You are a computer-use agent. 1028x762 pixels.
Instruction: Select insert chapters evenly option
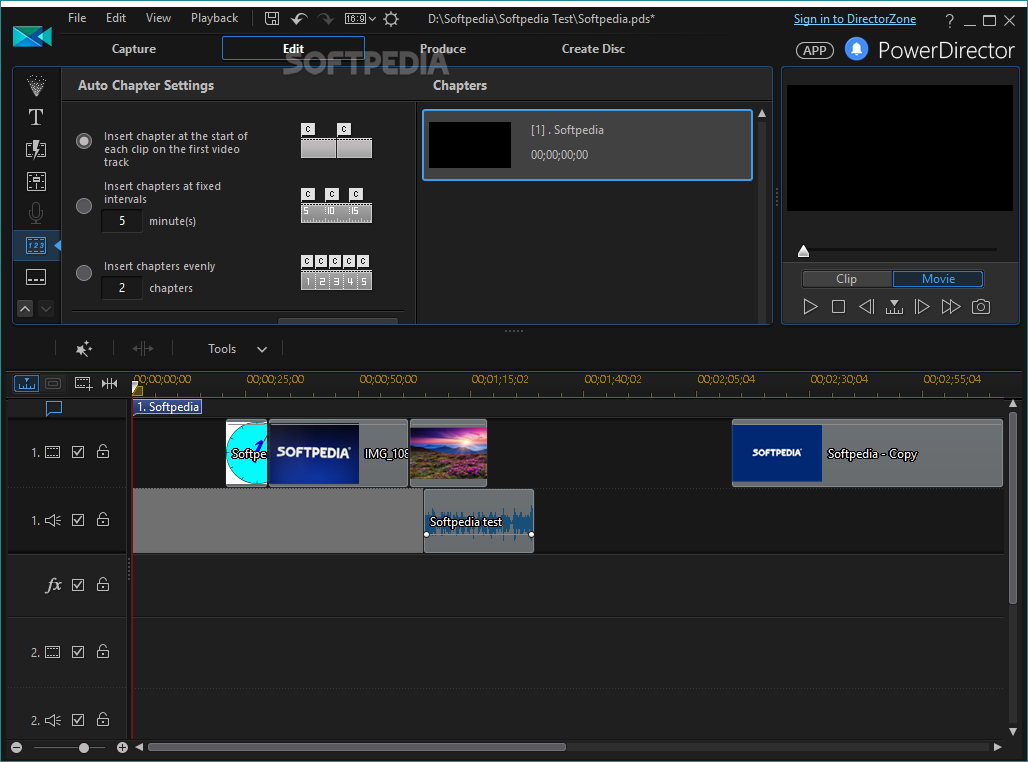point(84,273)
